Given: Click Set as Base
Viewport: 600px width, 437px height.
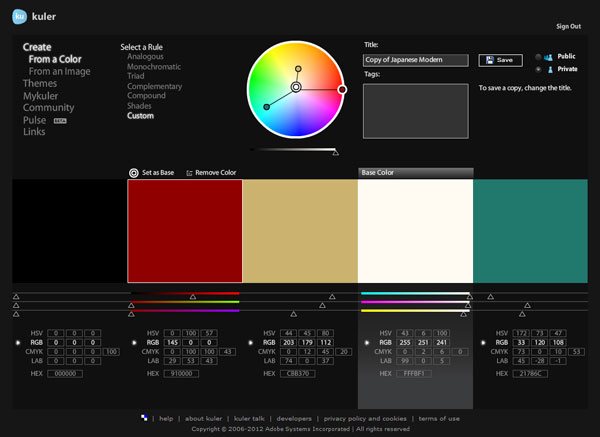Looking at the screenshot, I should (x=158, y=173).
